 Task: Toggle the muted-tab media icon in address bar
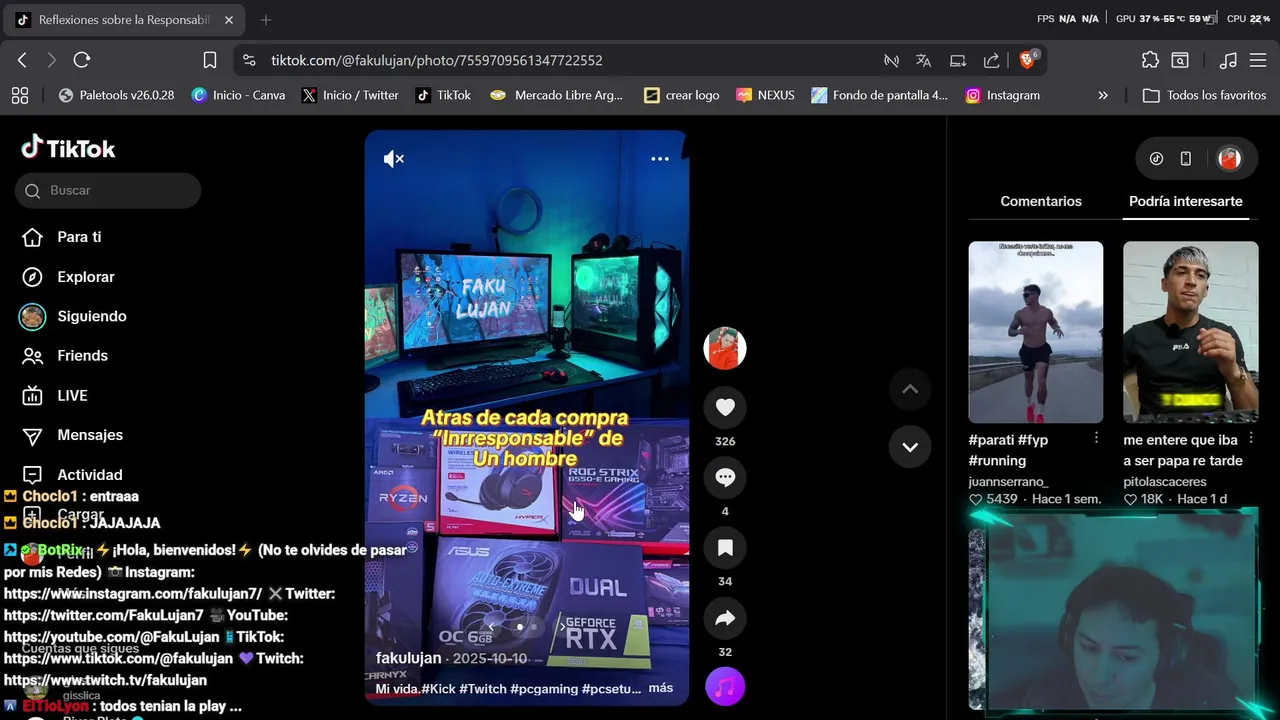[x=891, y=60]
